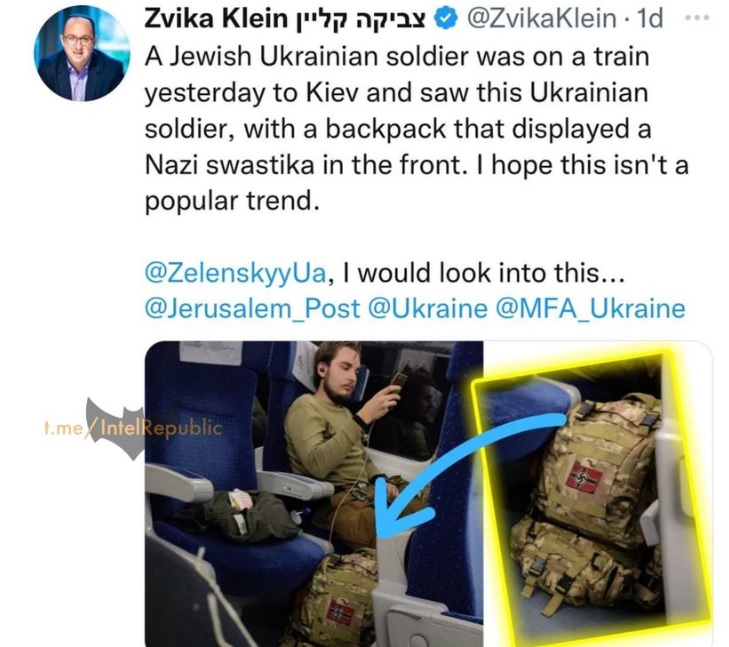729x647 pixels.
Task: Open the tweet author's profile picture
Action: (x=82, y=53)
